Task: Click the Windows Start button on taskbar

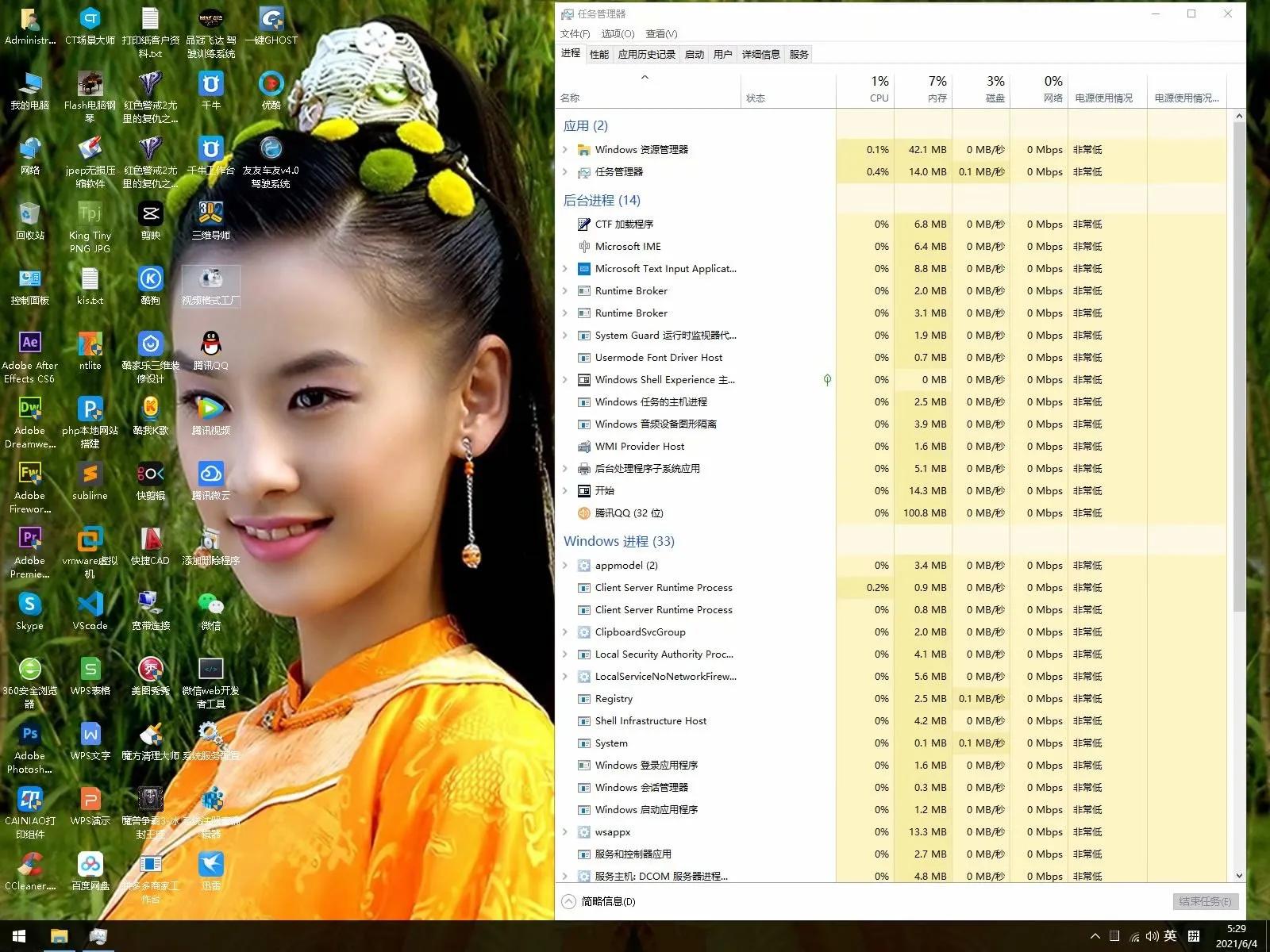Action: point(19,936)
